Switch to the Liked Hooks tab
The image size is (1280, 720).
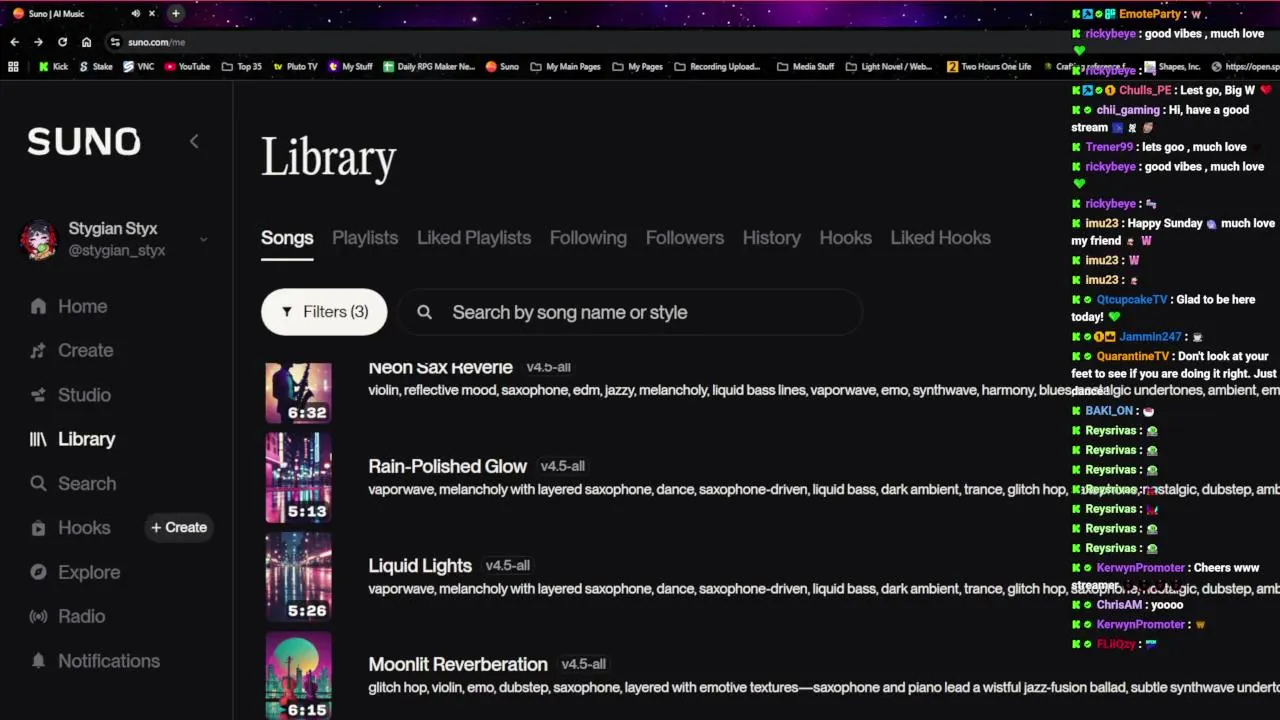point(941,238)
